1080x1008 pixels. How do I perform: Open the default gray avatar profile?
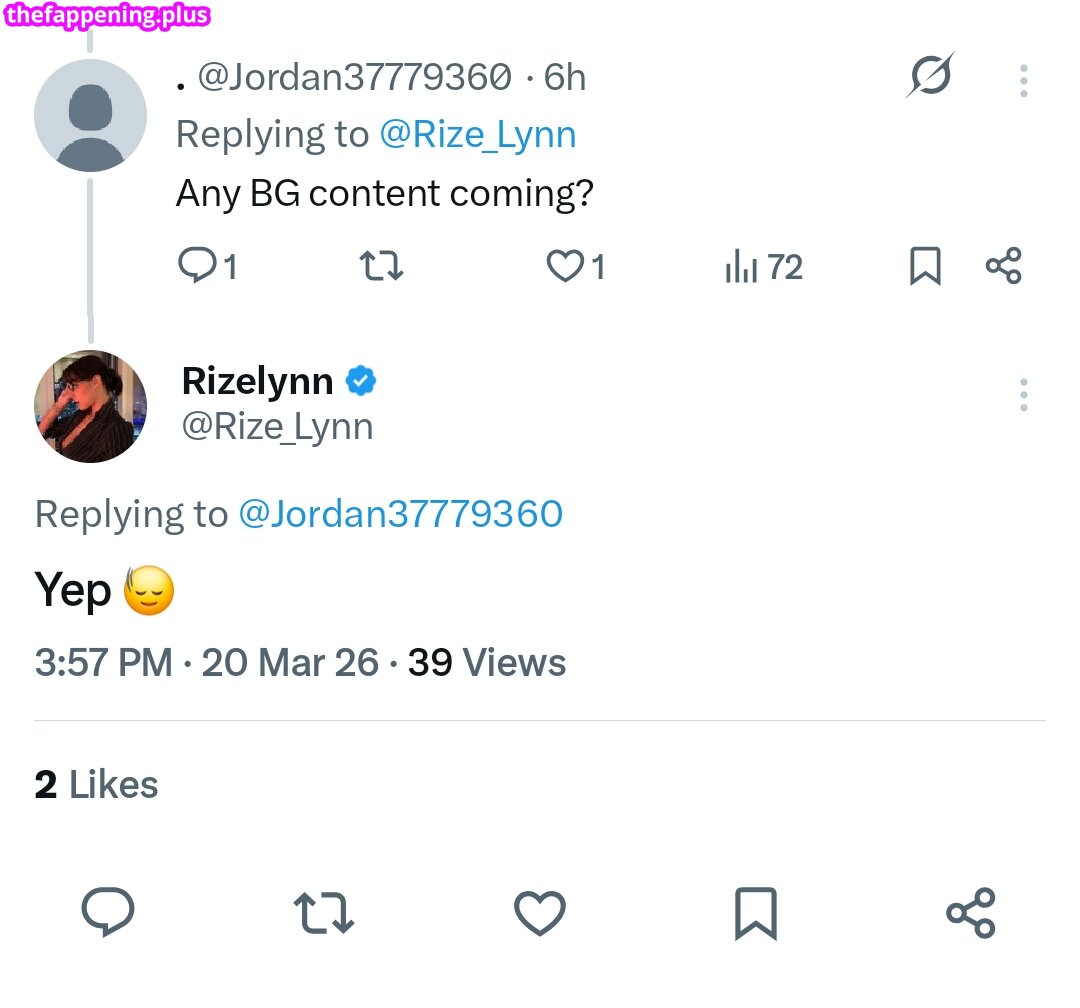point(90,115)
